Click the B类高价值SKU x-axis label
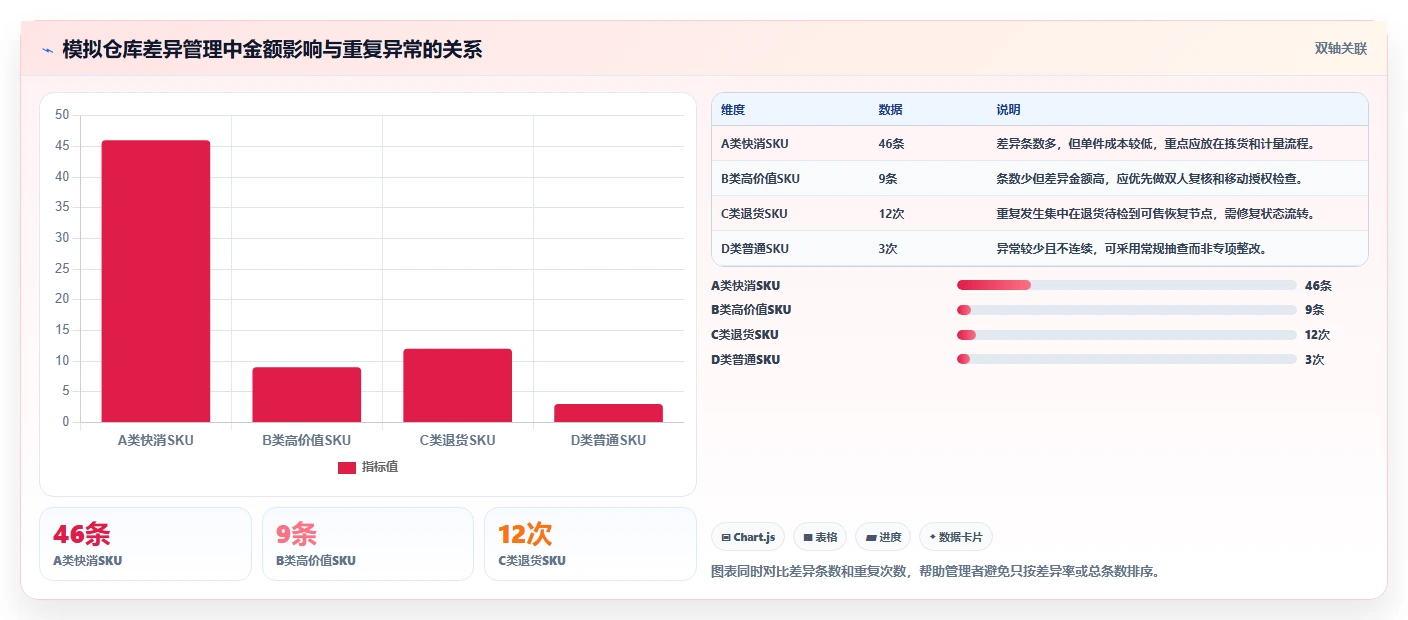1408x620 pixels. point(306,440)
